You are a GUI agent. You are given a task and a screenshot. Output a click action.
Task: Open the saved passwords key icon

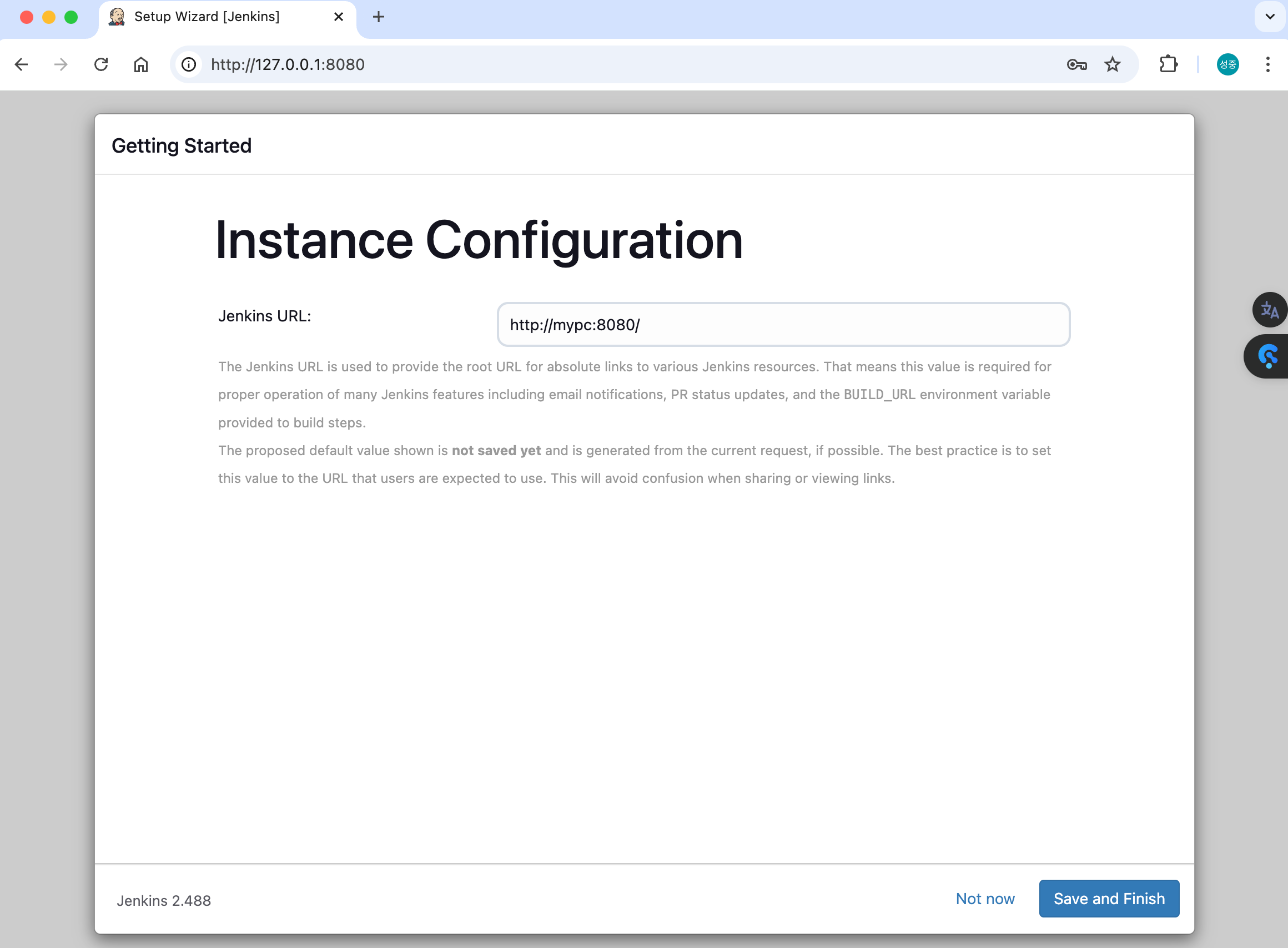click(x=1076, y=64)
